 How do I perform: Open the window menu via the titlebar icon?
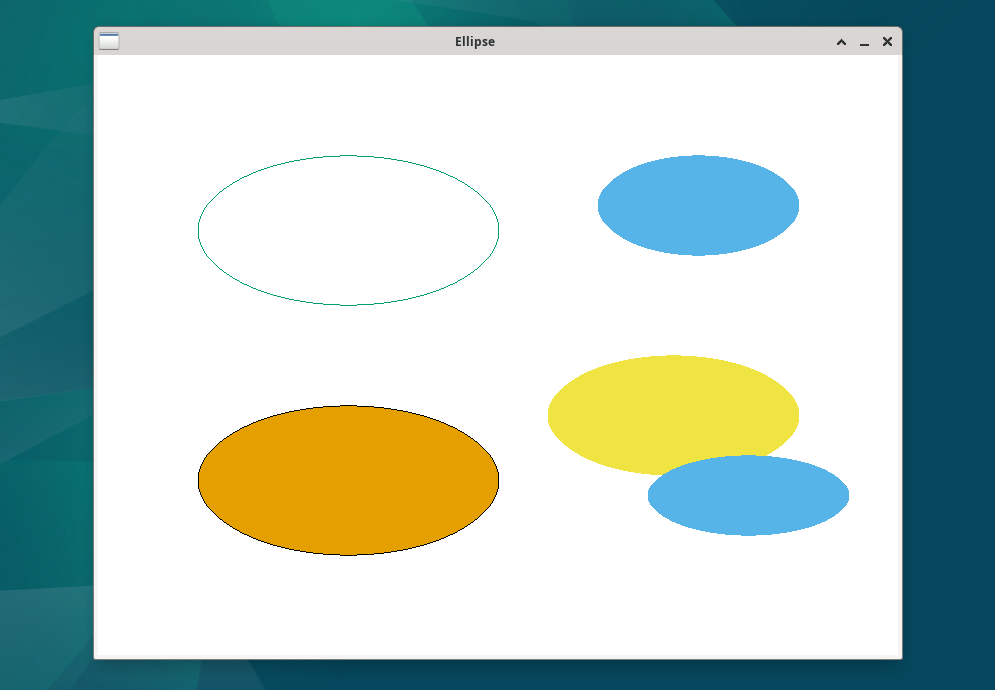(x=109, y=41)
